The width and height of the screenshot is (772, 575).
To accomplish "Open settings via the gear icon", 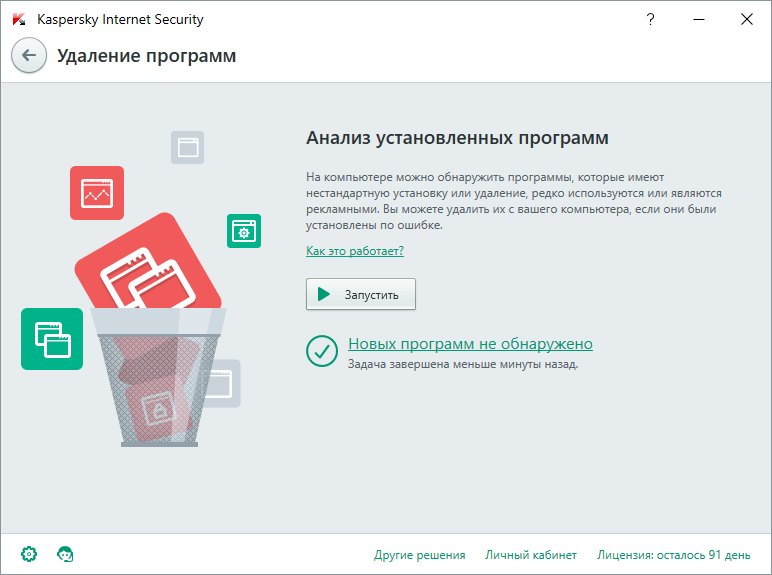I will click(x=29, y=554).
